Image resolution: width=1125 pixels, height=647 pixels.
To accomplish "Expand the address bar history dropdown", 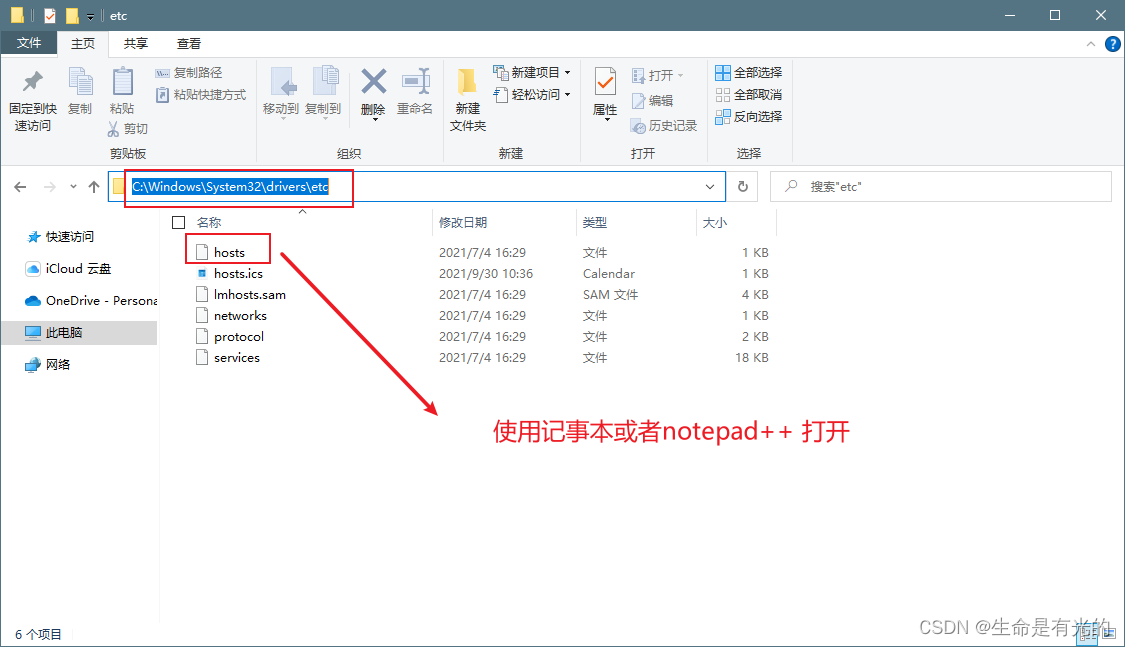I will pos(710,187).
